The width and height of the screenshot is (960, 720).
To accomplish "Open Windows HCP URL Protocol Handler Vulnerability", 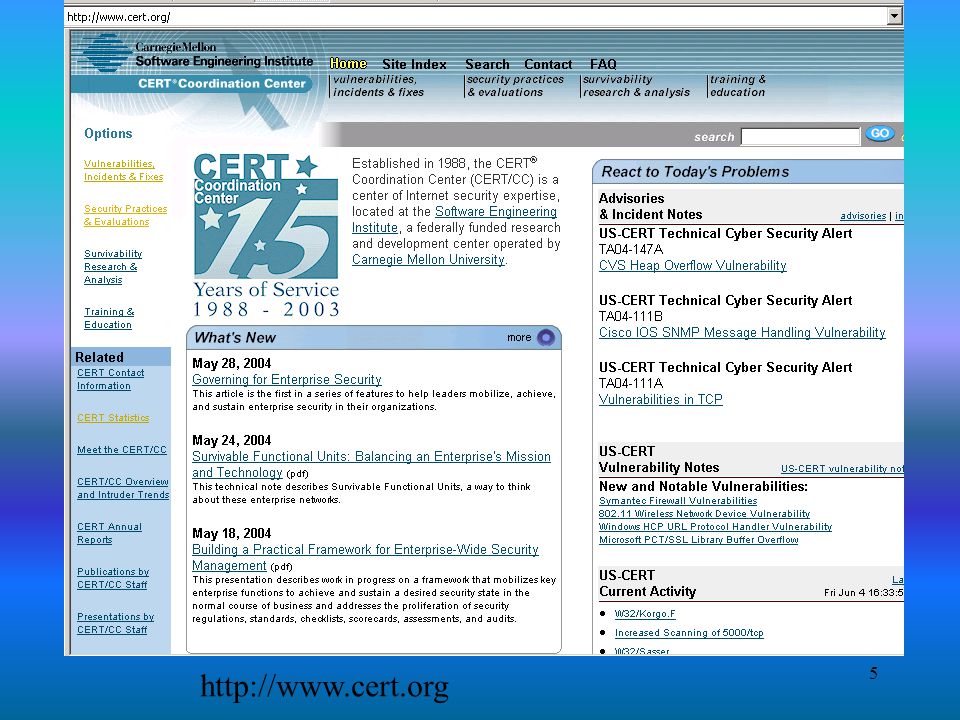I will (x=715, y=527).
